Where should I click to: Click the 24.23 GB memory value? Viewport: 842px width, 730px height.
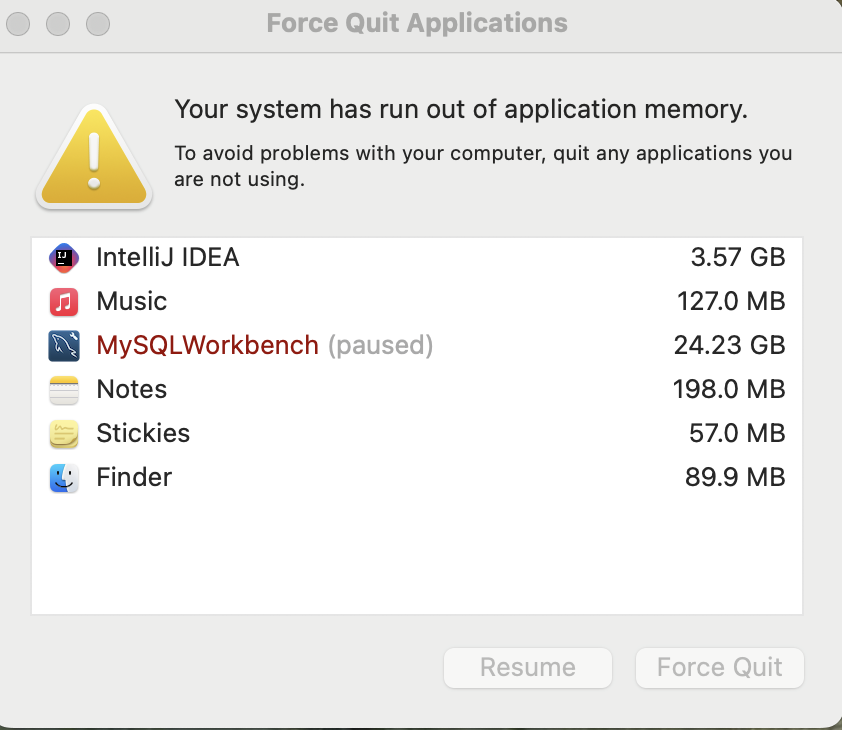(729, 346)
